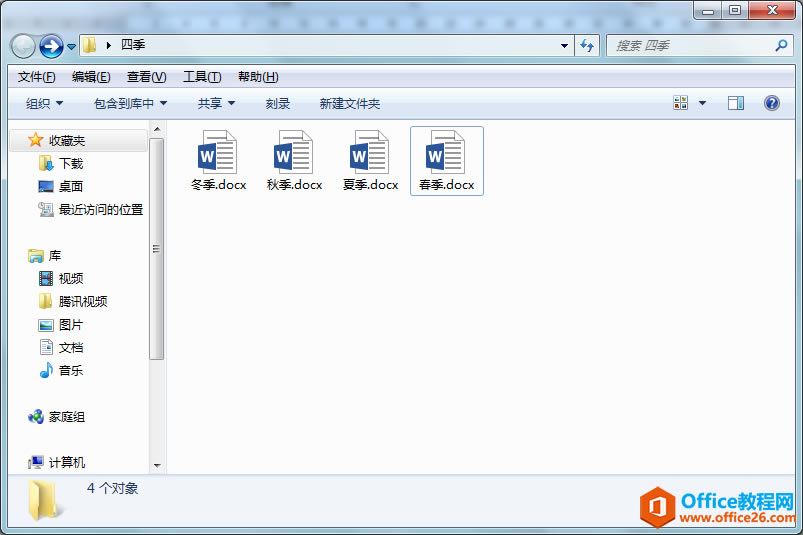Image resolution: width=803 pixels, height=535 pixels.
Task: Open the address bar history dropdown
Action: [x=564, y=46]
